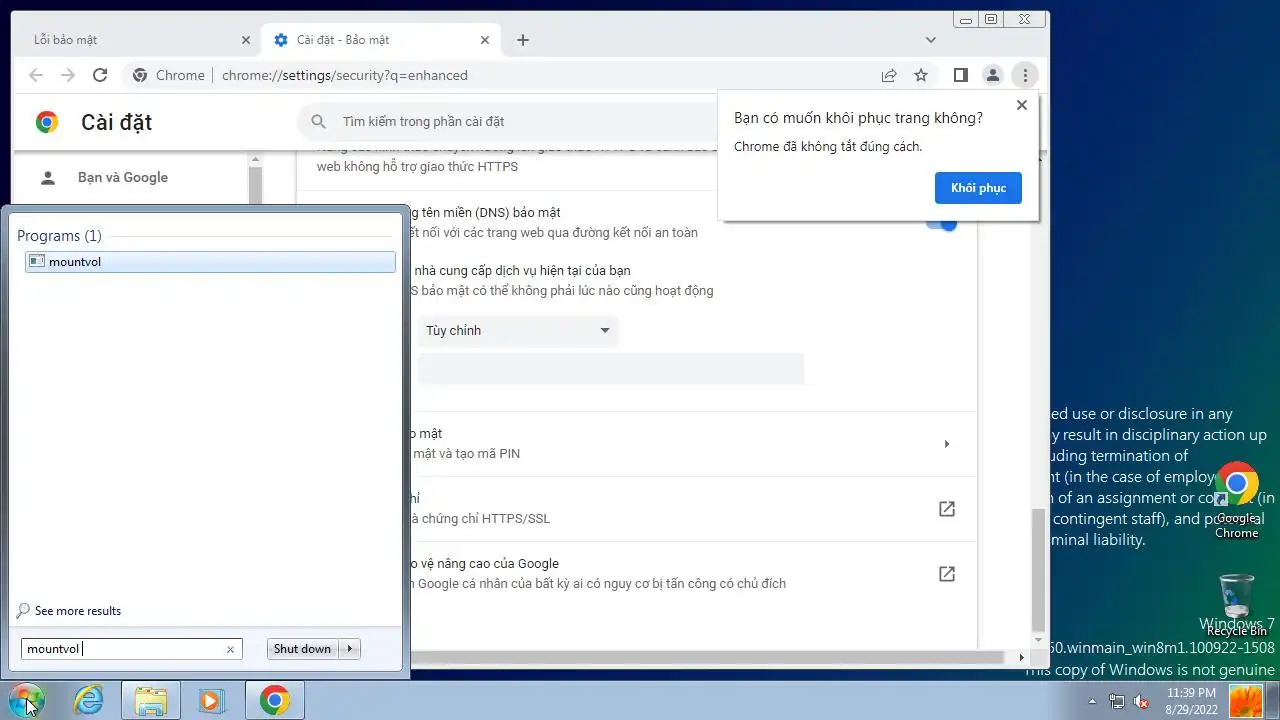Viewport: 1280px width, 720px height.
Task: Open the Chrome three-dot menu
Action: click(1024, 75)
